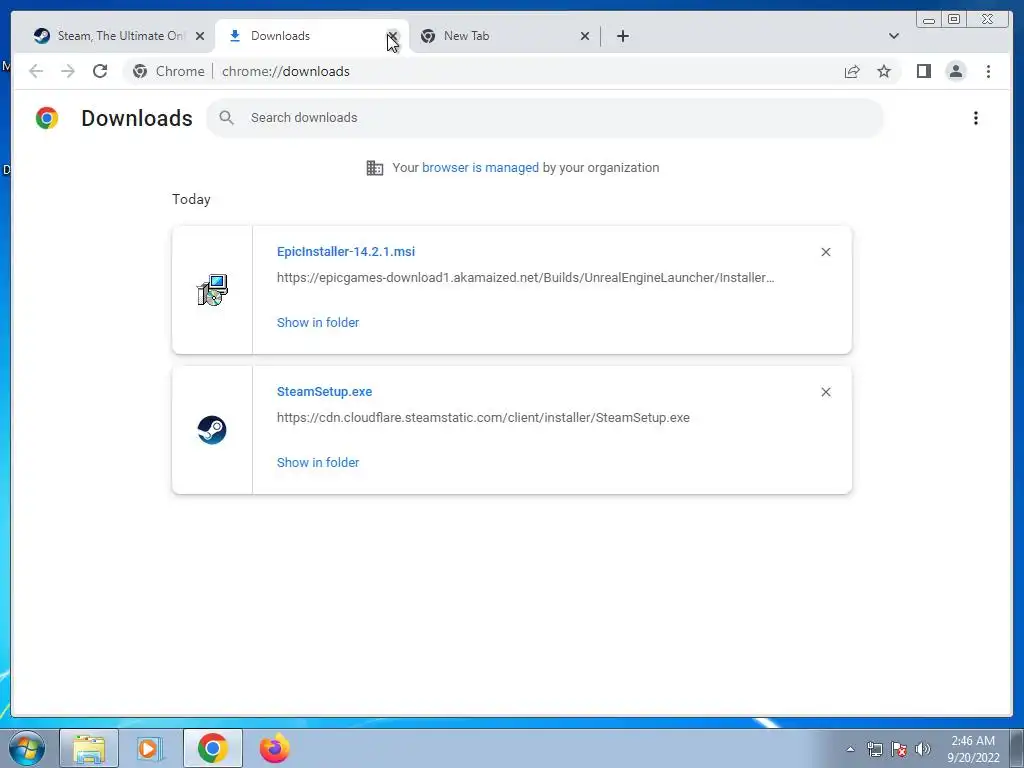This screenshot has width=1024, height=768.
Task: Open the Action Center flag icon
Action: 899,749
